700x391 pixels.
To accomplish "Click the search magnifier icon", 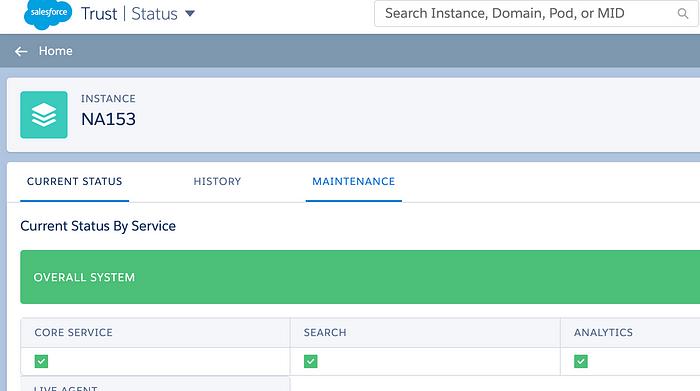I will click(683, 13).
